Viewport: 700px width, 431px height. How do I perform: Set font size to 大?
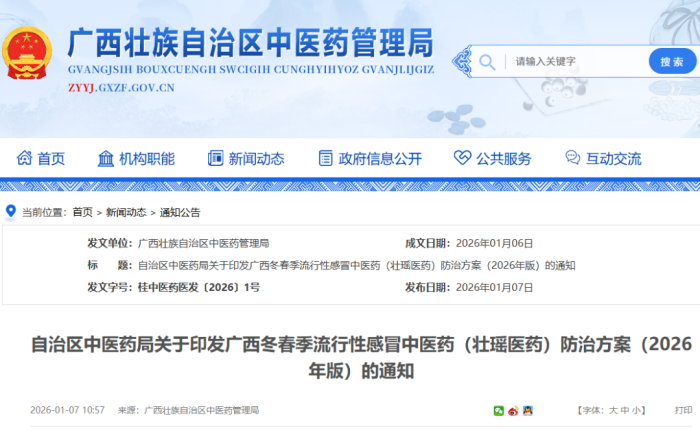(x=611, y=411)
